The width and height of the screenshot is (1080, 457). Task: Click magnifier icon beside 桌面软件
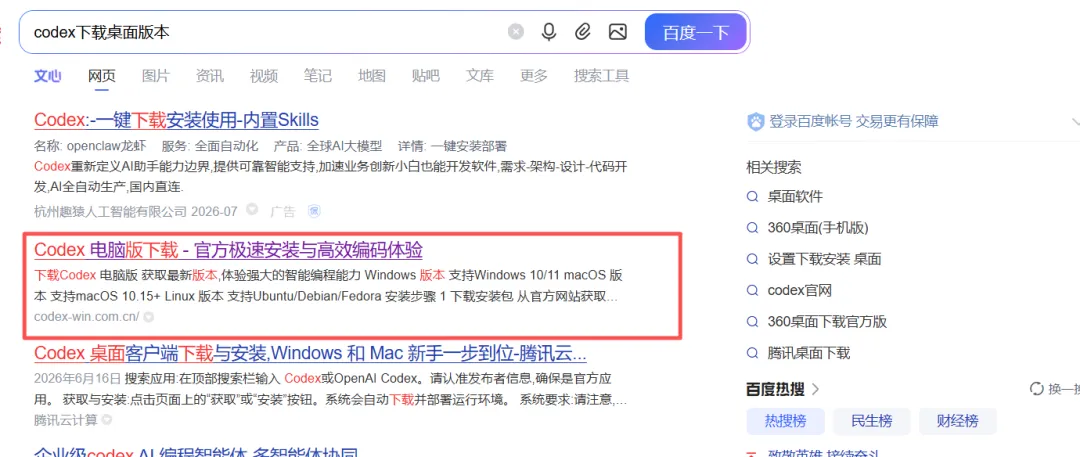[753, 196]
